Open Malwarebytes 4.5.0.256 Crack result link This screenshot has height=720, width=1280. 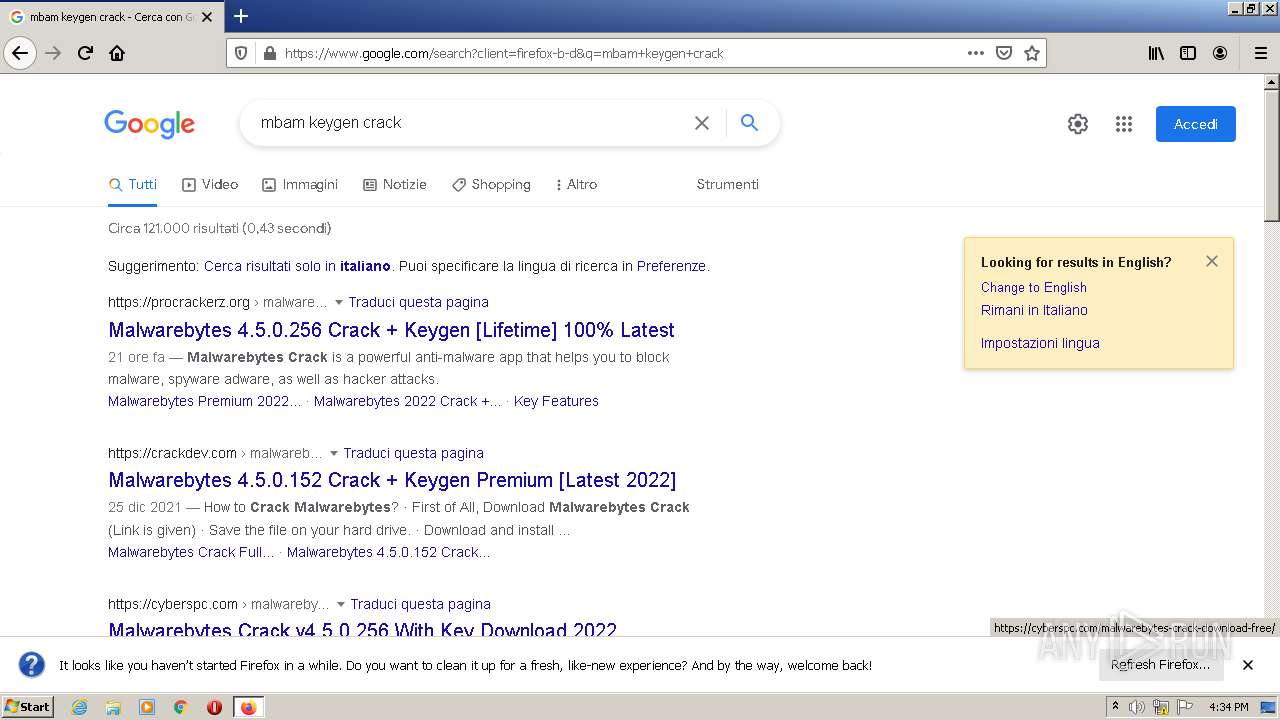coord(391,330)
